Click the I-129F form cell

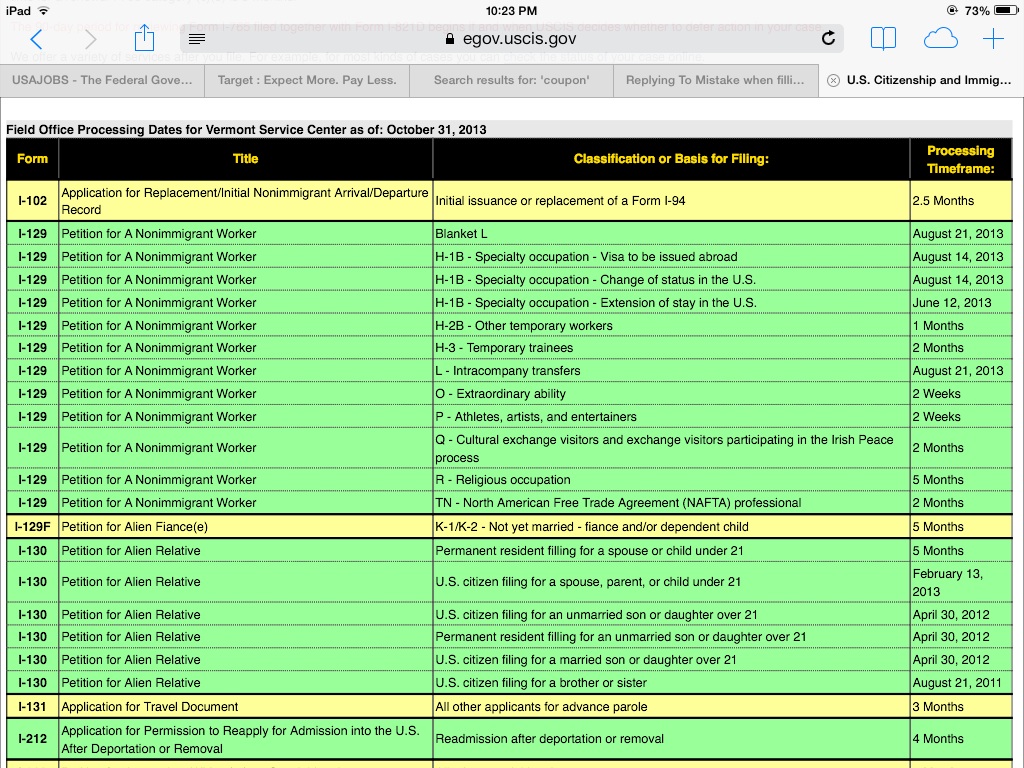pos(33,526)
